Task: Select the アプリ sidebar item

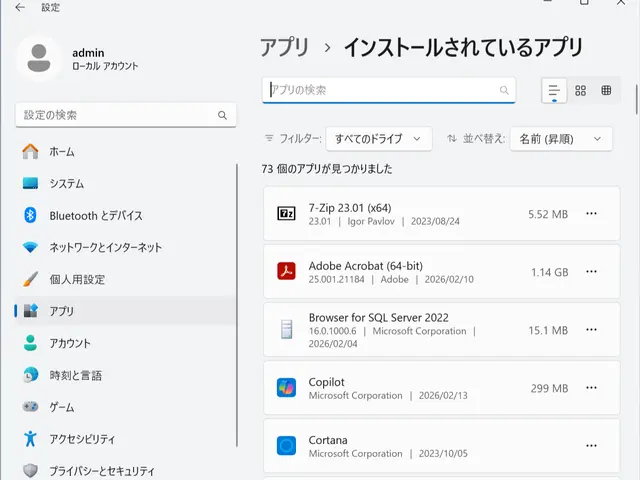Action: coord(126,311)
